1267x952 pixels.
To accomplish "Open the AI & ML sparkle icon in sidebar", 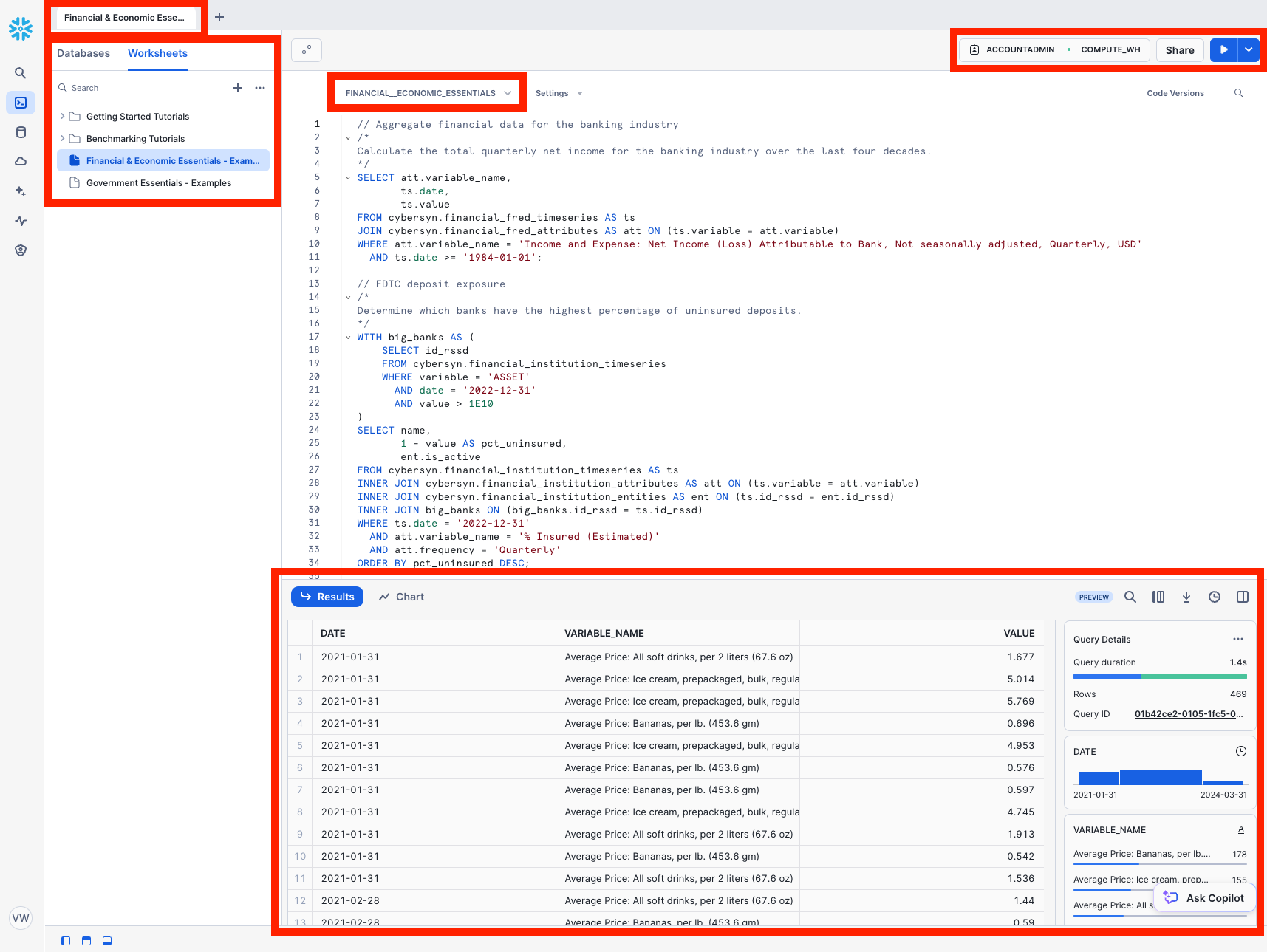I will (20, 191).
